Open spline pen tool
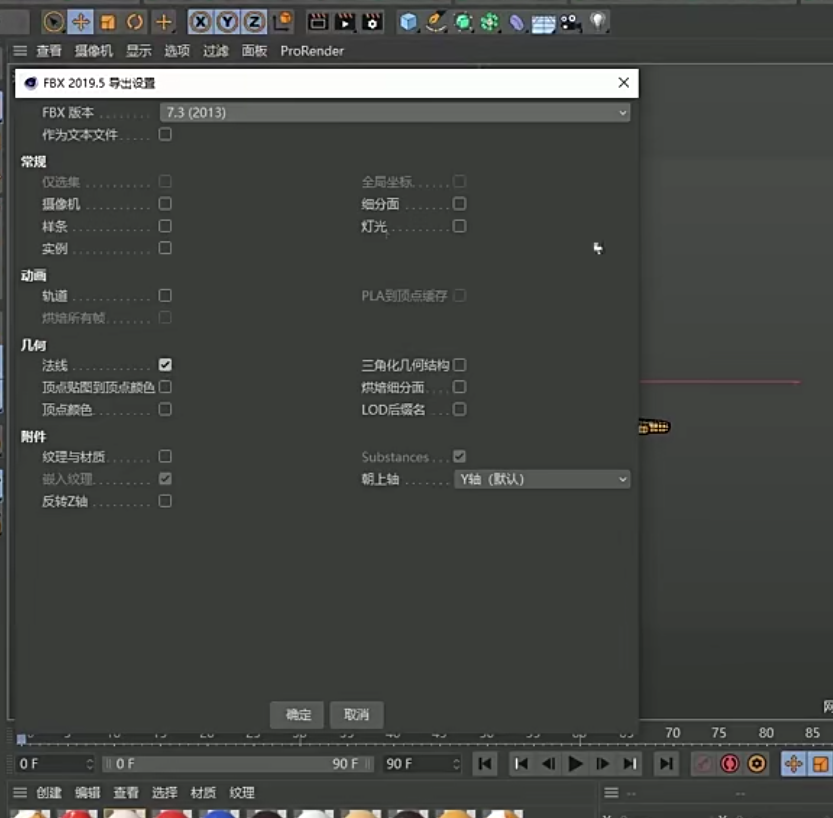The image size is (833, 818). (x=436, y=22)
